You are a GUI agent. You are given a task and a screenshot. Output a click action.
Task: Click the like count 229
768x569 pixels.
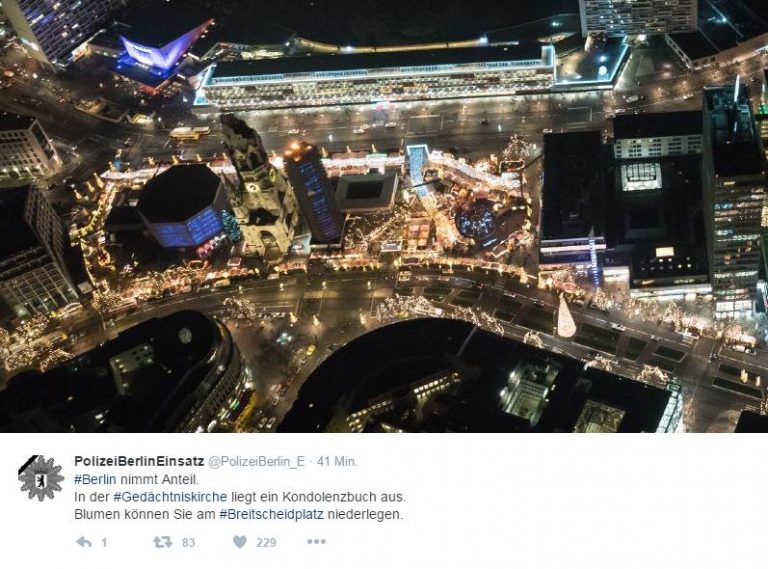(266, 543)
